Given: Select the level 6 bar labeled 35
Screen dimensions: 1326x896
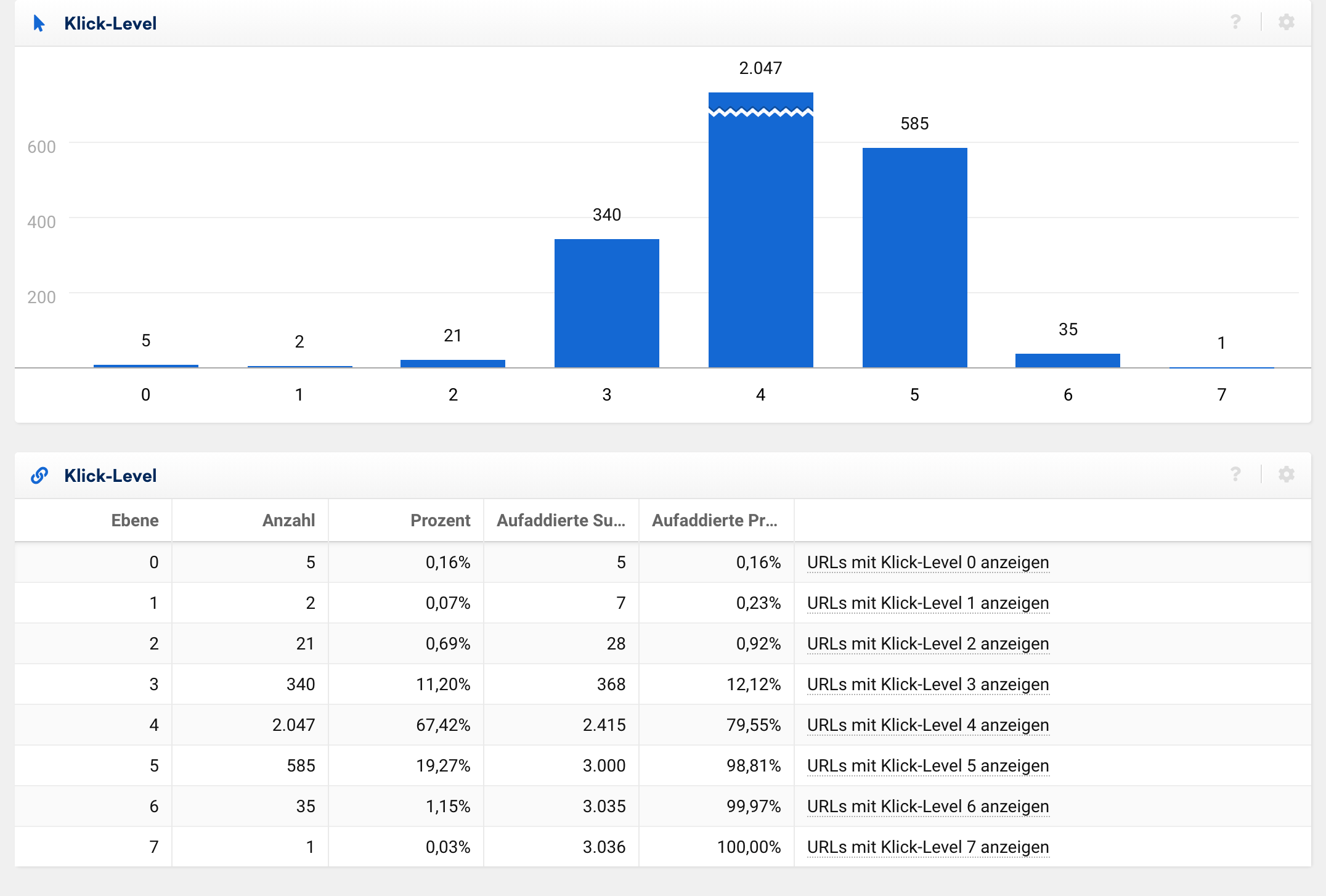Looking at the screenshot, I should tap(1068, 360).
